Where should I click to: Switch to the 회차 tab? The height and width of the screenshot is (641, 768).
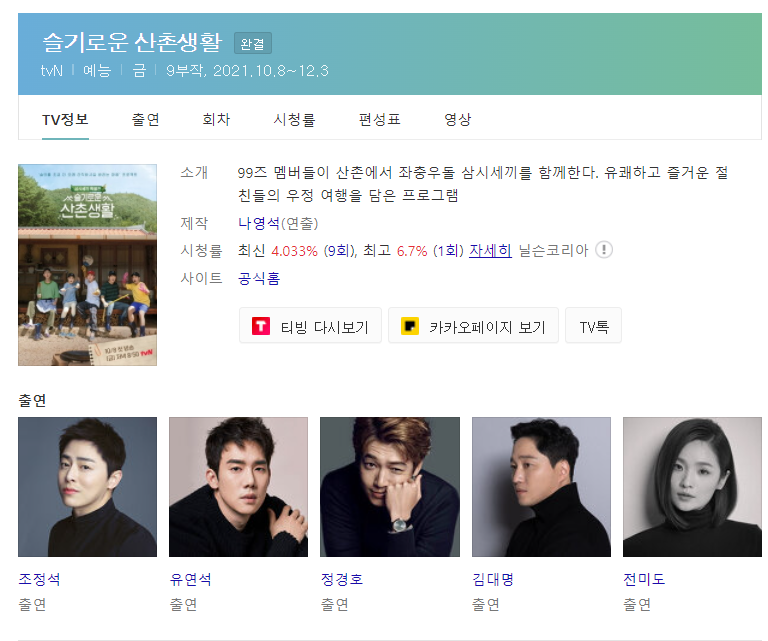point(216,119)
